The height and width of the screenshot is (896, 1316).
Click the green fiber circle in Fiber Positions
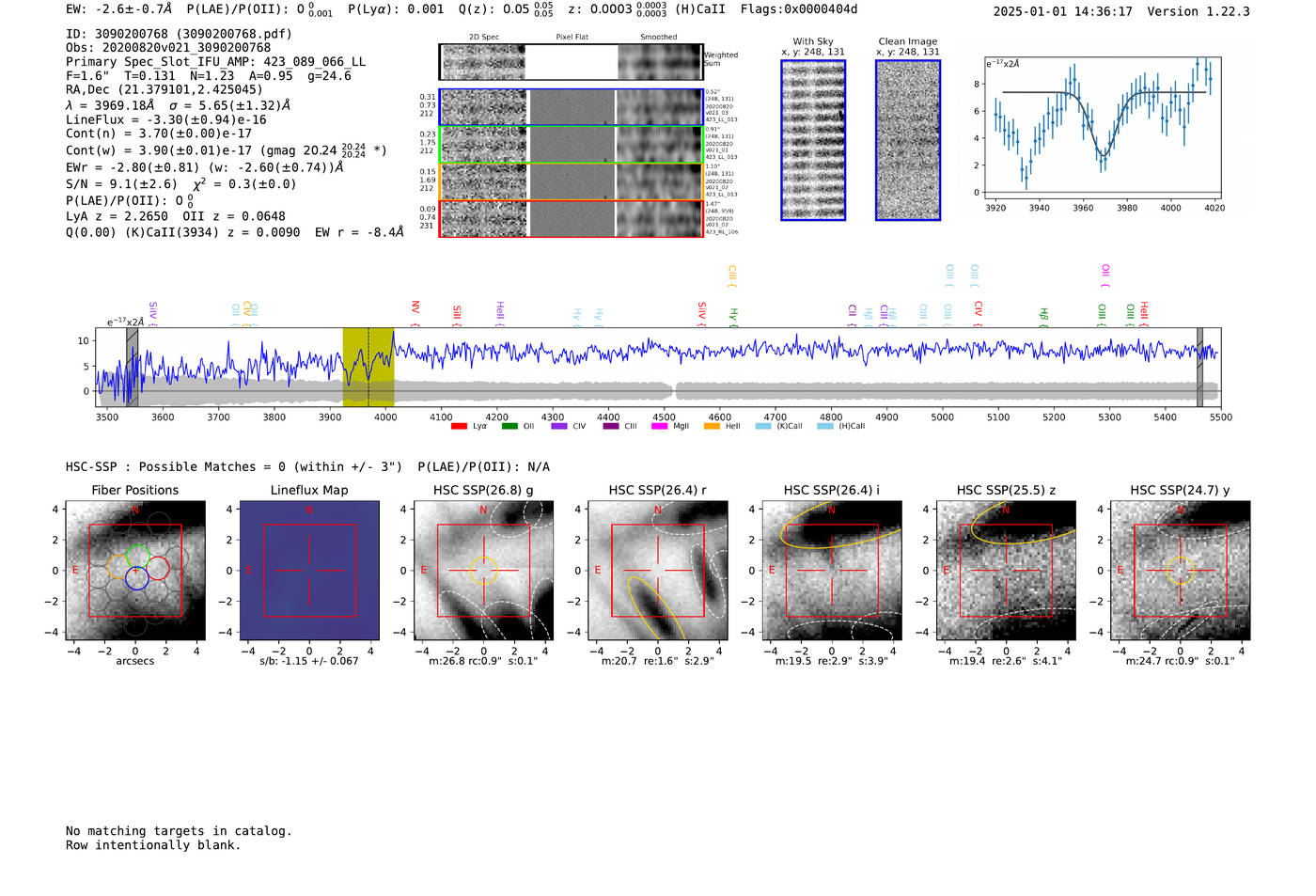click(x=138, y=556)
